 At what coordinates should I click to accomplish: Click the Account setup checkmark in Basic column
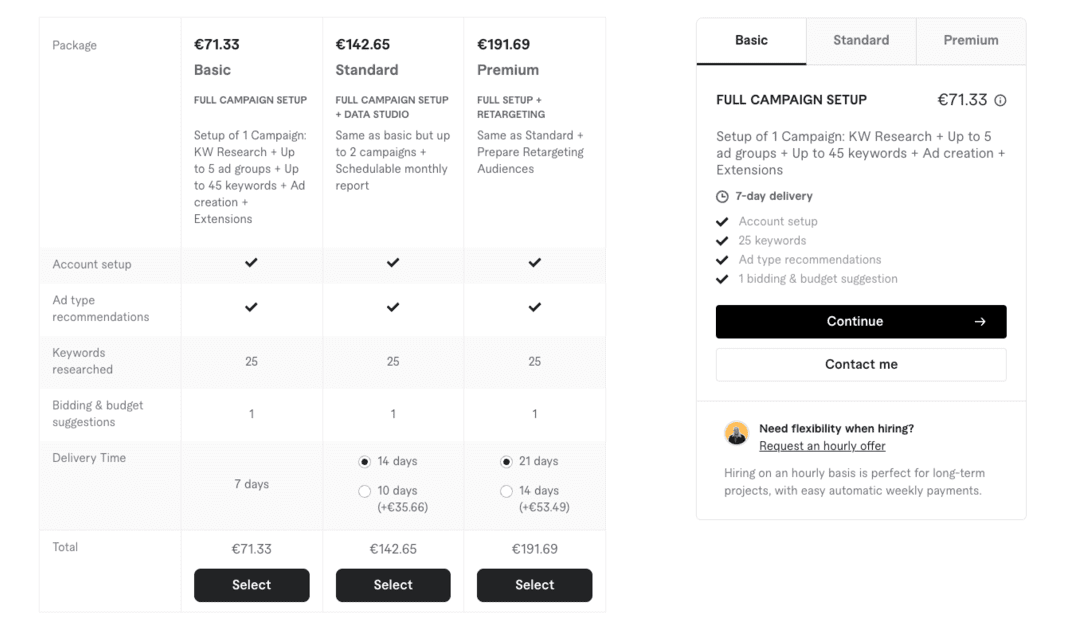(x=251, y=263)
